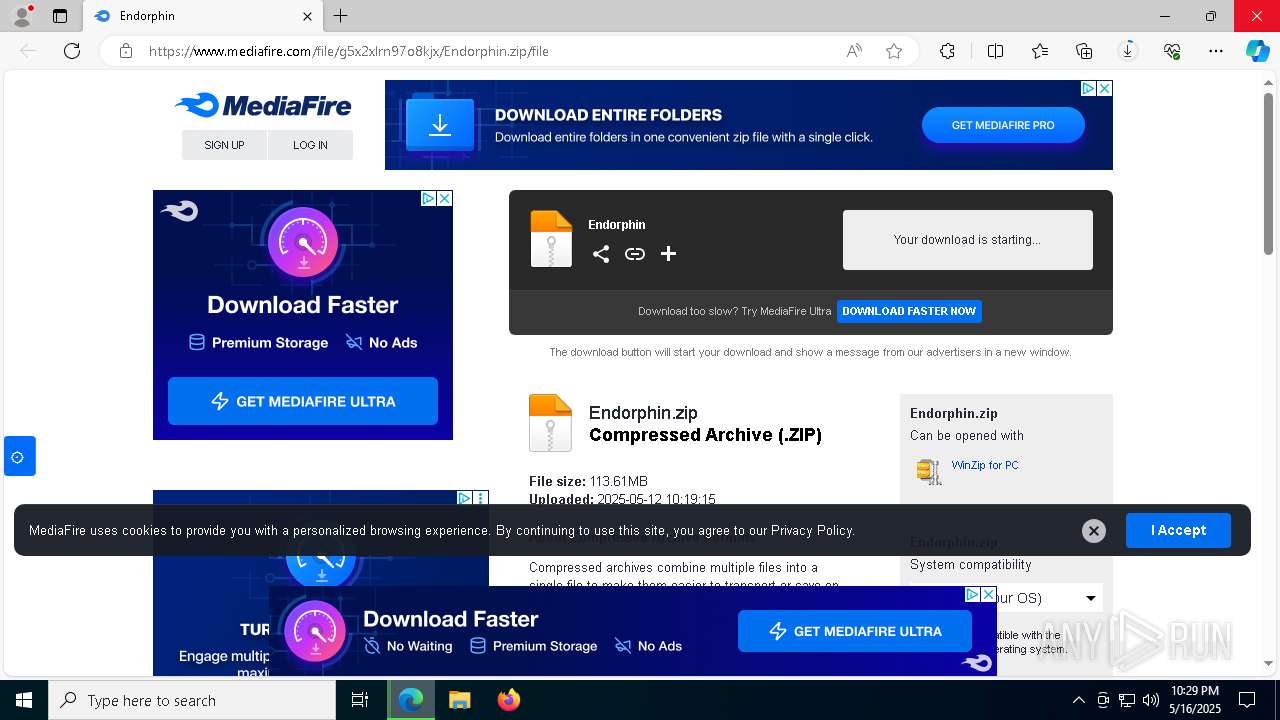This screenshot has width=1280, height=720.
Task: Click the taskbar search box
Action: pos(192,700)
